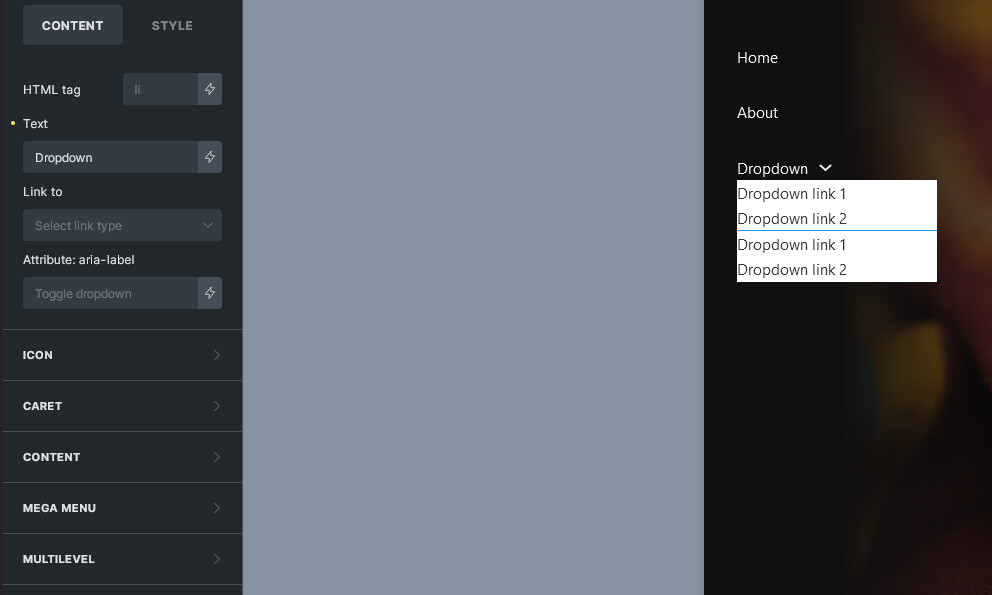
Task: Click the caret icon beside Dropdown nav item
Action: (825, 168)
